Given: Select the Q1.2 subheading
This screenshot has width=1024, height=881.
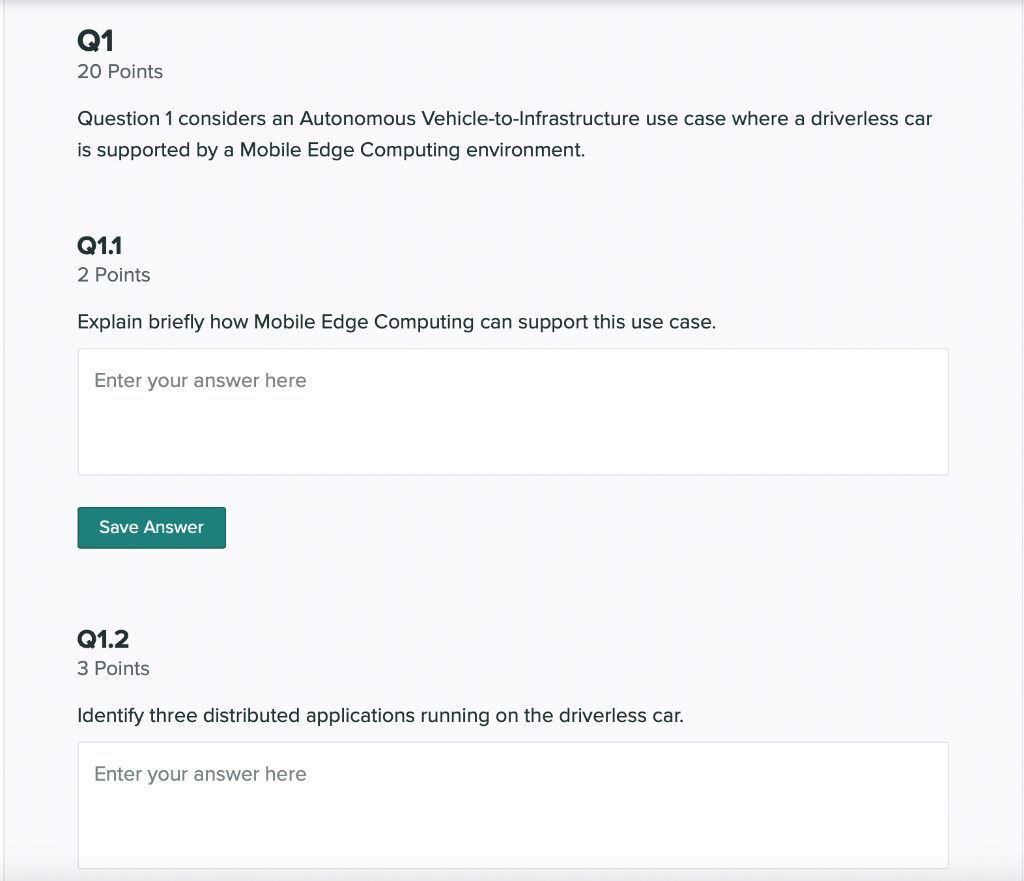Looking at the screenshot, I should point(103,639).
